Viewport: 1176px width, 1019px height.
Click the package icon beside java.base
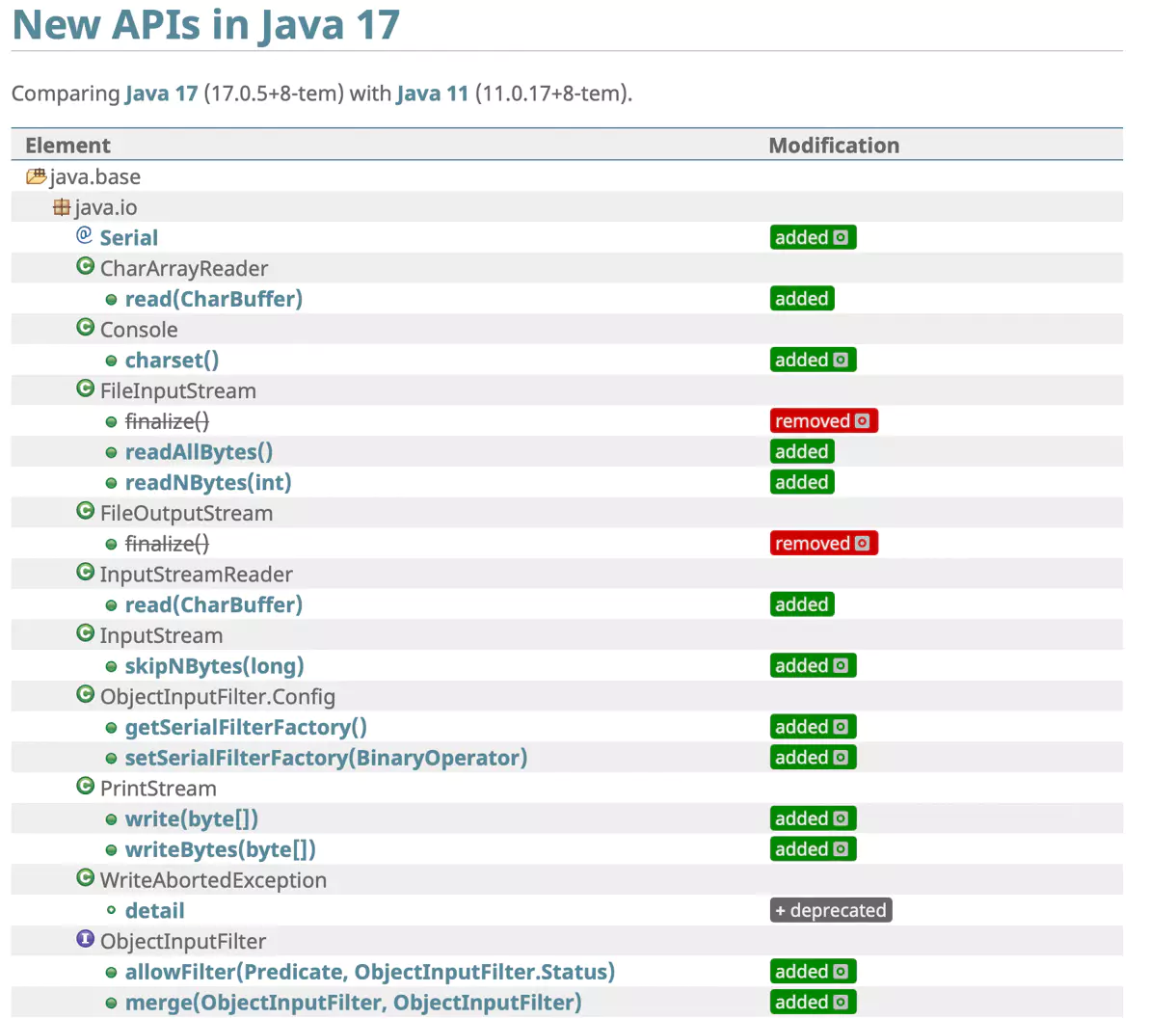click(x=37, y=176)
